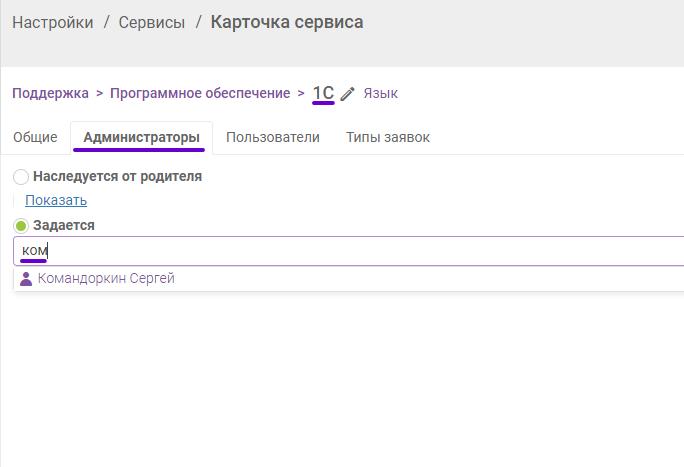Select the Задается radio button
Image resolution: width=684 pixels, height=467 pixels.
(x=21, y=226)
